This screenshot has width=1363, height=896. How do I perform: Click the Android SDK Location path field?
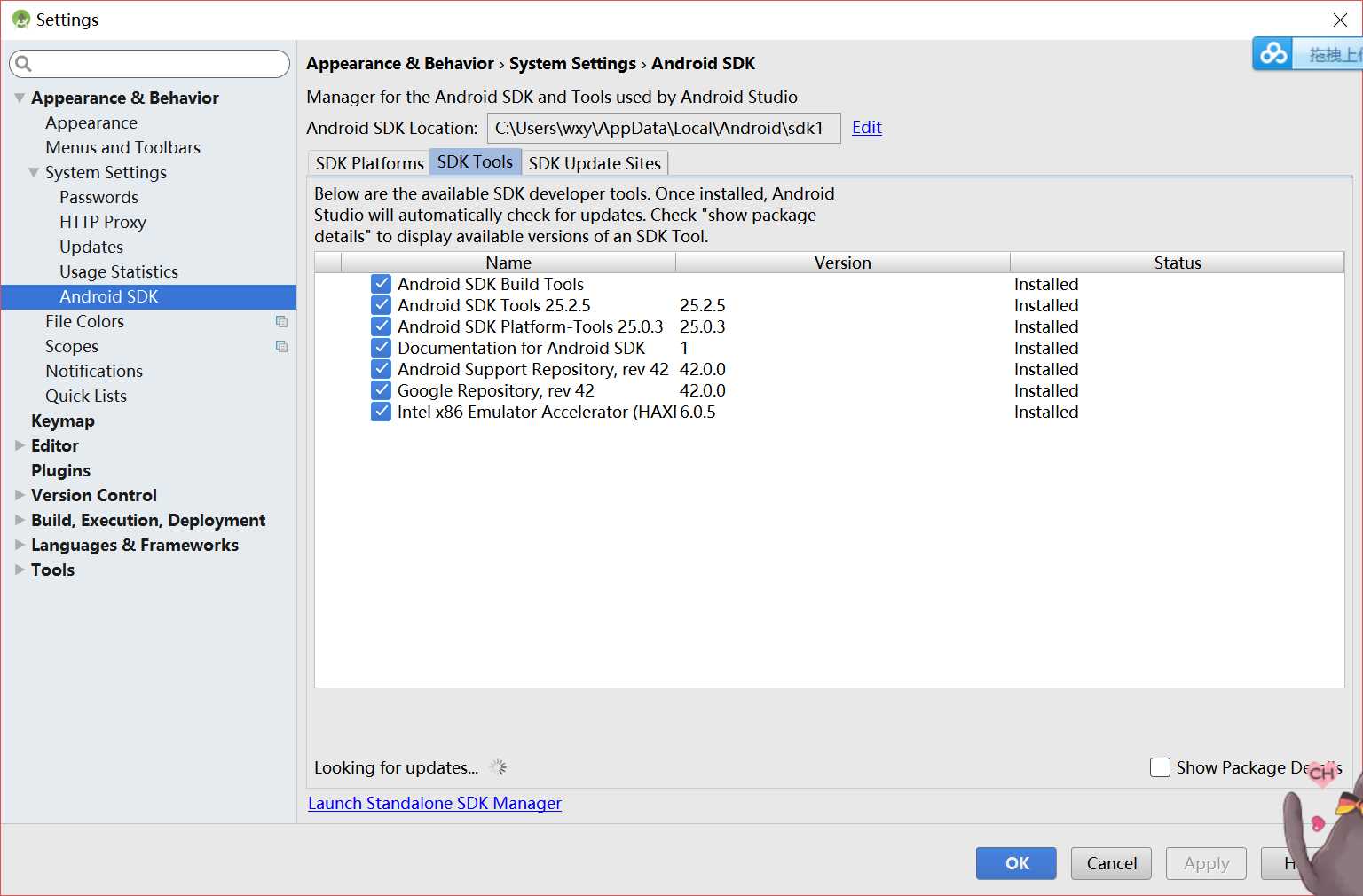[x=664, y=128]
